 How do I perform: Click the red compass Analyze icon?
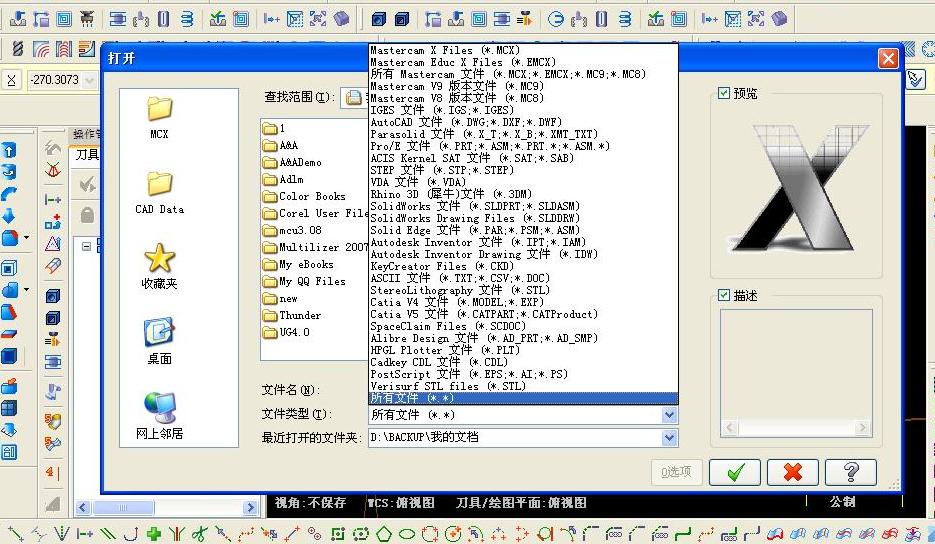coord(53,171)
